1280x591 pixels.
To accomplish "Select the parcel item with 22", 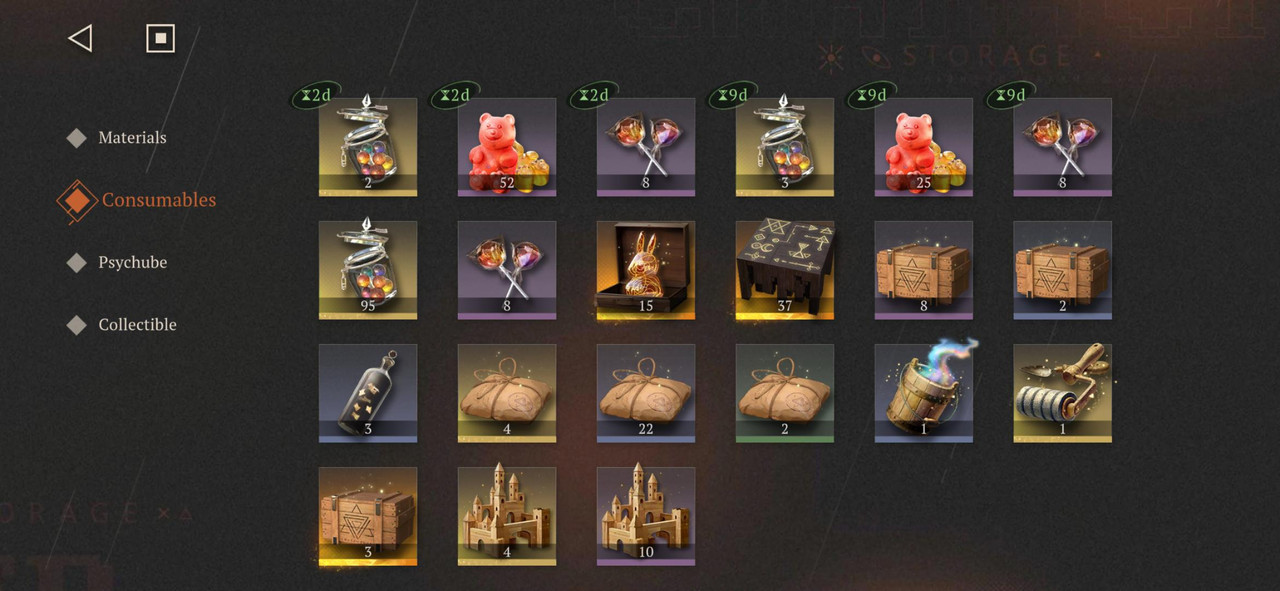I will click(646, 393).
